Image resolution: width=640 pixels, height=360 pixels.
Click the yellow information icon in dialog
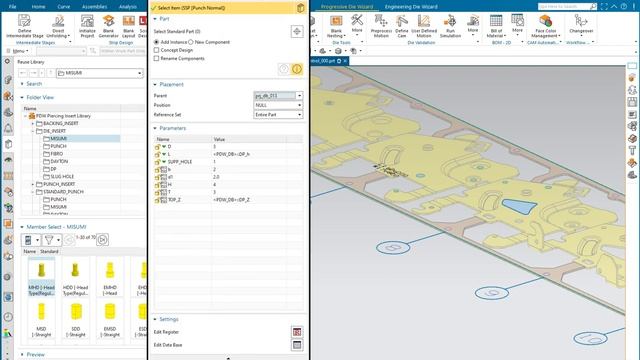point(297,69)
